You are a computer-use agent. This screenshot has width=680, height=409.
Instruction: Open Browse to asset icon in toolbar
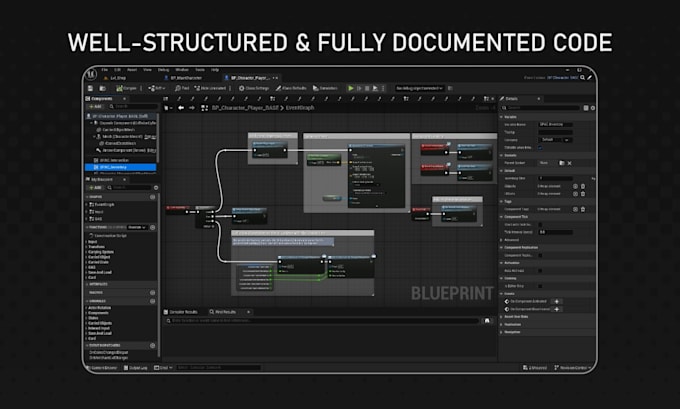[102, 88]
